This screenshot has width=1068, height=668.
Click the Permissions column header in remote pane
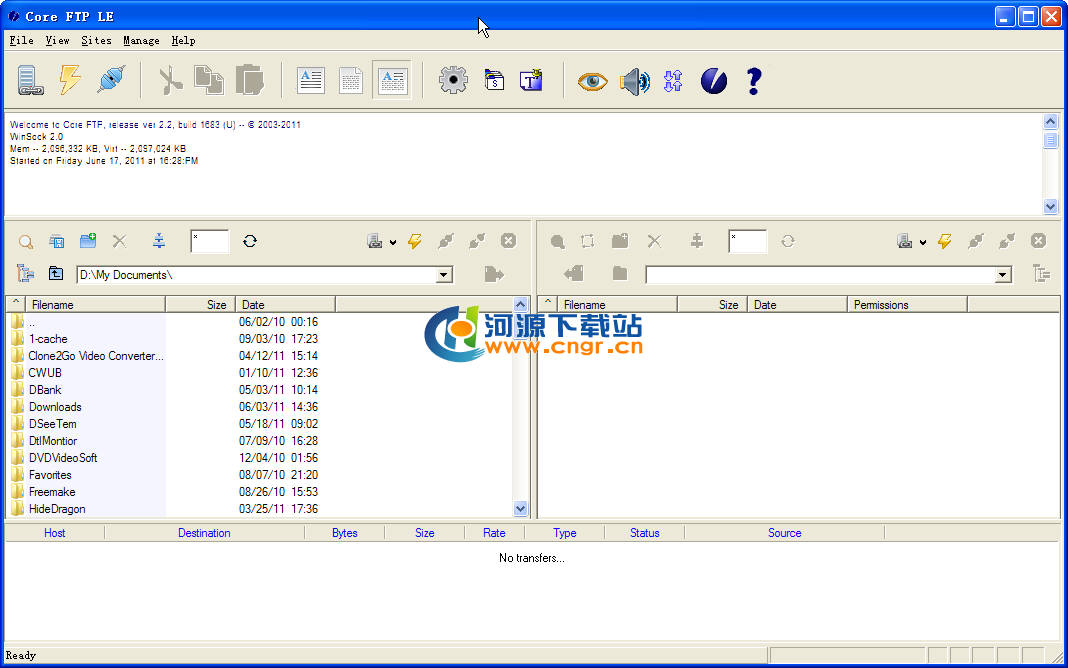tap(906, 305)
